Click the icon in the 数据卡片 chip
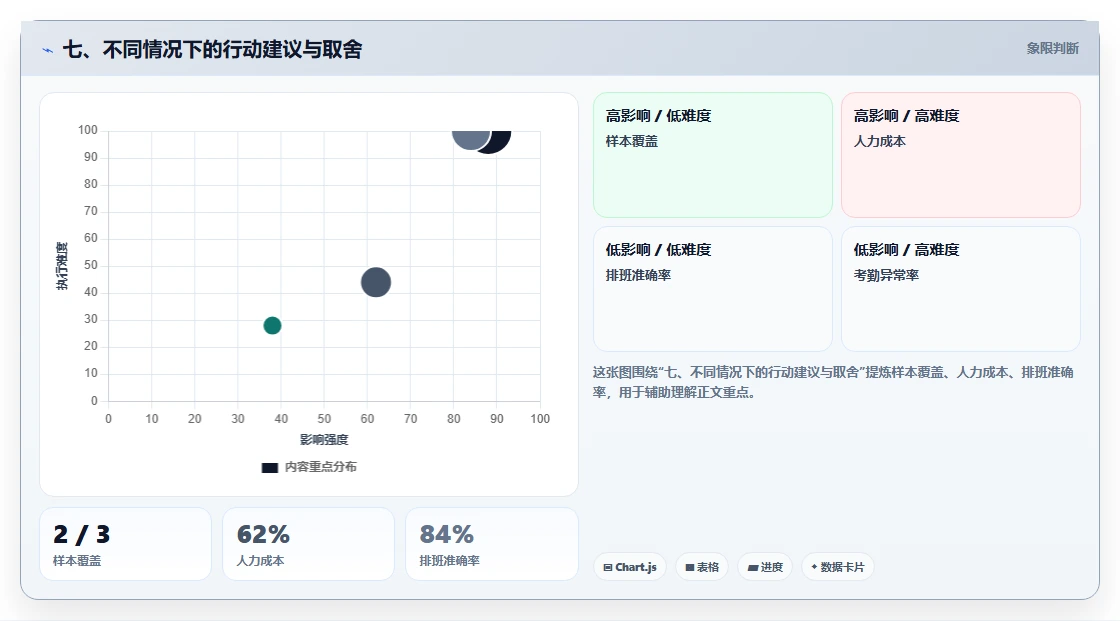Screen dimensions: 1120x621 coord(814,567)
